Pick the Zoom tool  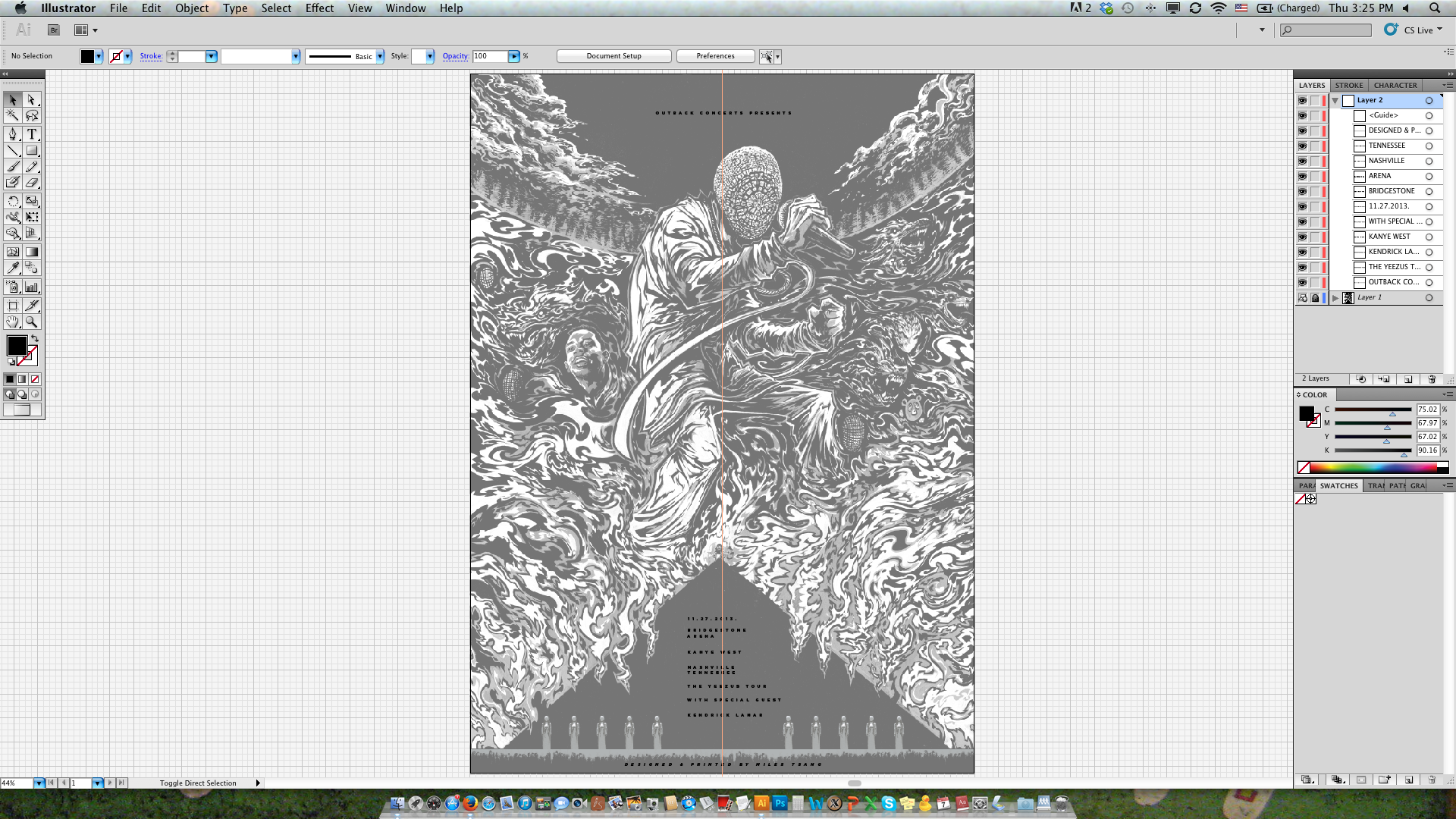click(x=32, y=322)
